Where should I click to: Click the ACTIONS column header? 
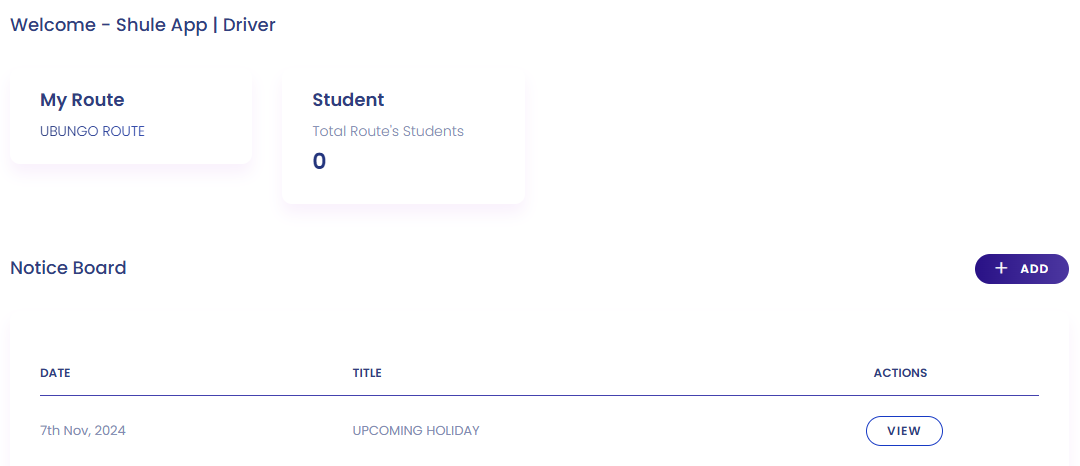tap(900, 373)
